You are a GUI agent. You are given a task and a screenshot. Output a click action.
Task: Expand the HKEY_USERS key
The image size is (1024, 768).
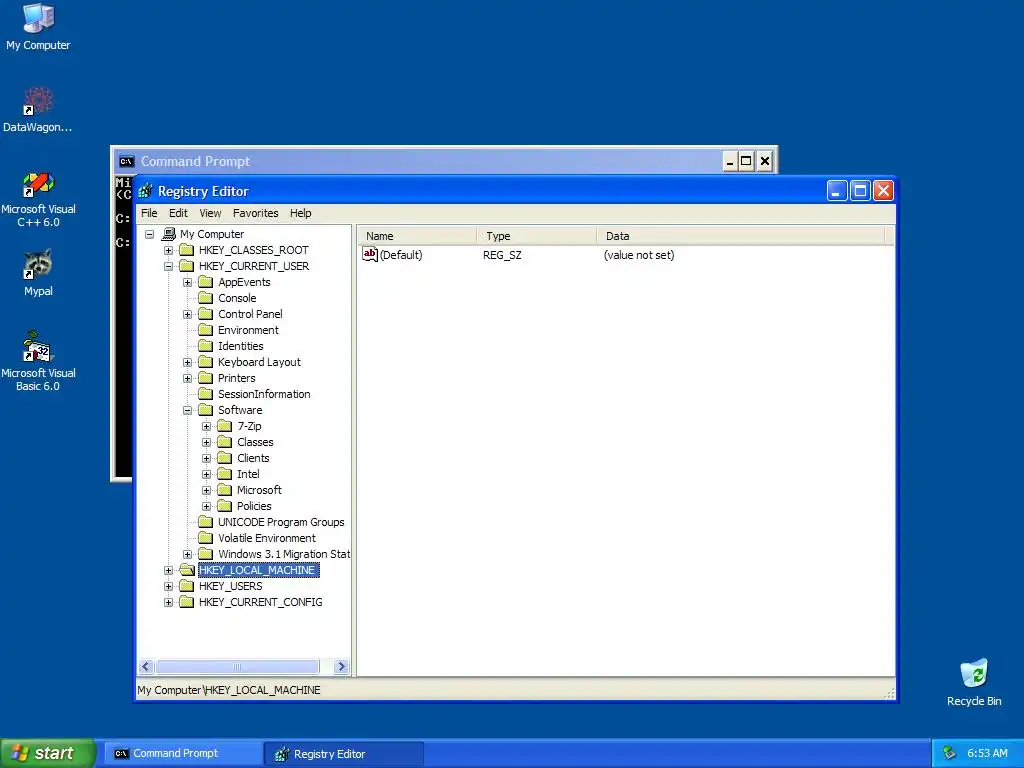point(168,586)
